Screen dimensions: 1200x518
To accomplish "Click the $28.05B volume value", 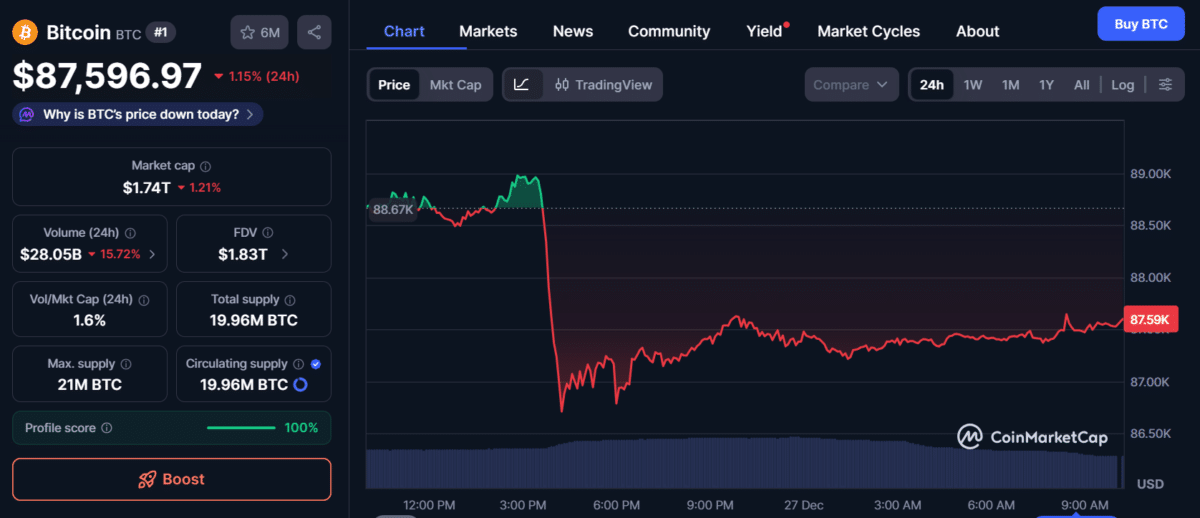I will 51,254.
